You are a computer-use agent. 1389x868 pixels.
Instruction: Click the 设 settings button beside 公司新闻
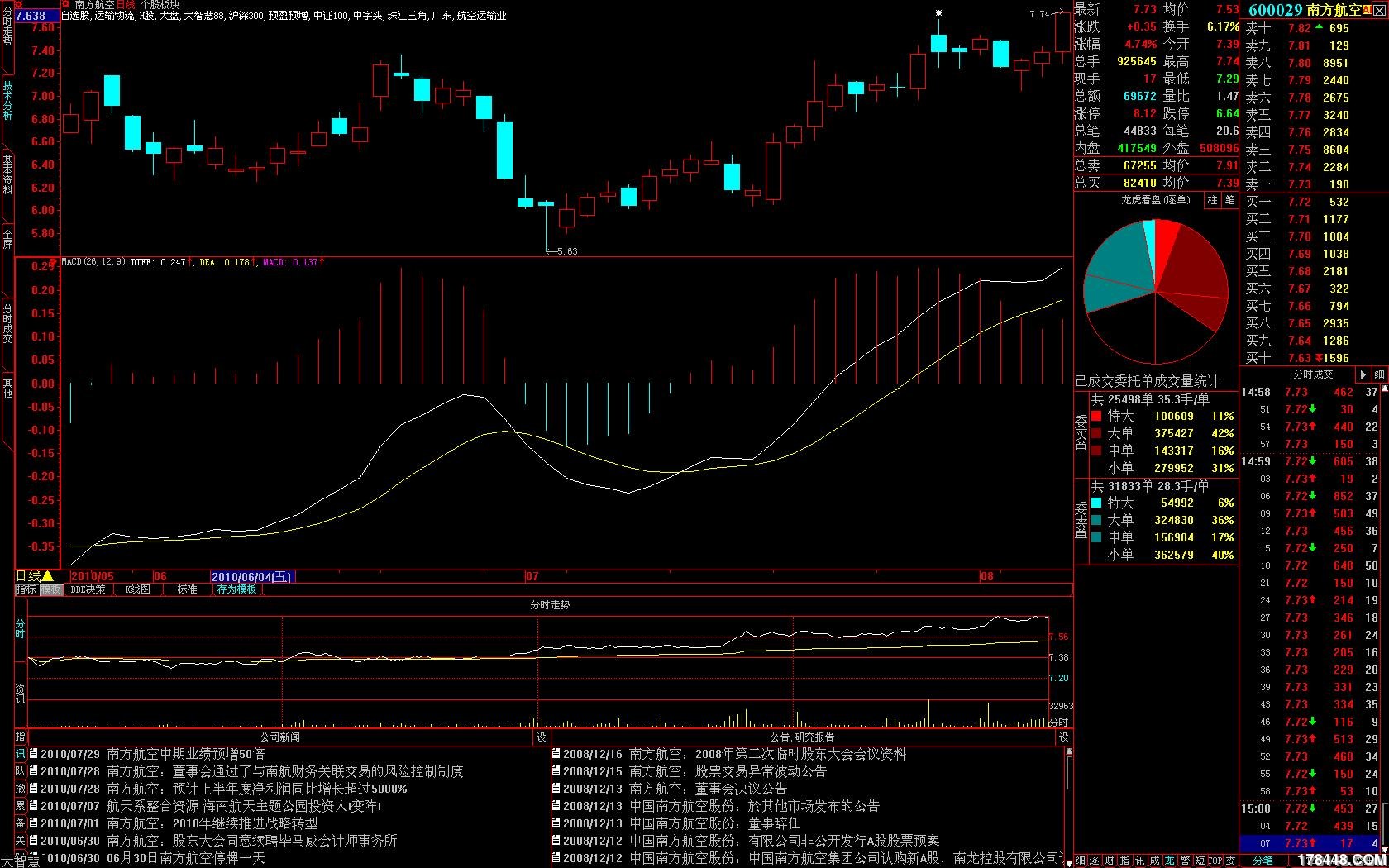541,737
